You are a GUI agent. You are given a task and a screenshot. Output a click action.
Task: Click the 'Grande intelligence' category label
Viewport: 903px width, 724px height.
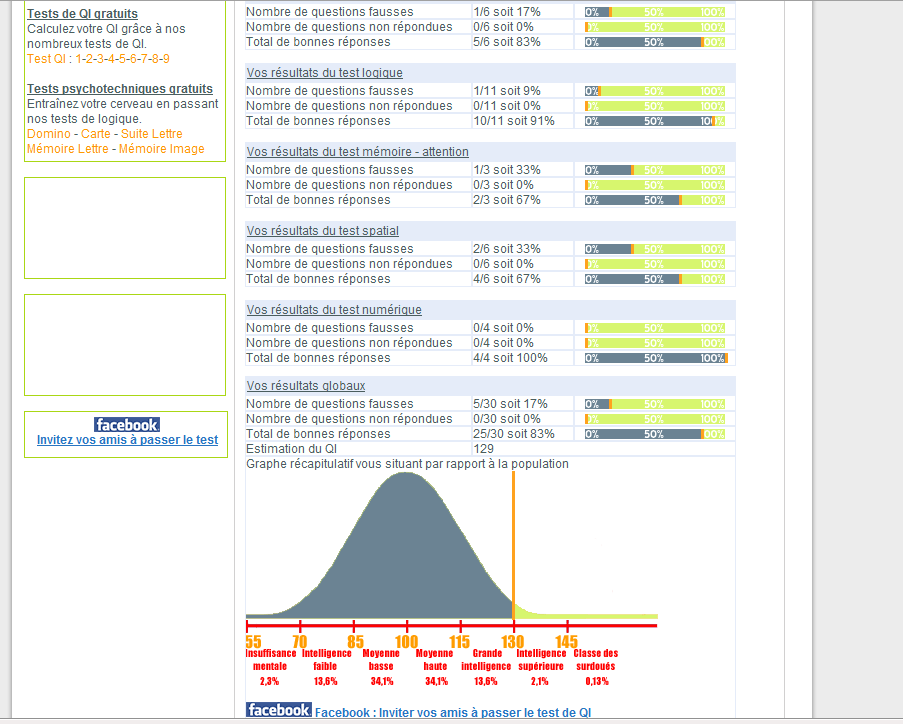pos(486,659)
